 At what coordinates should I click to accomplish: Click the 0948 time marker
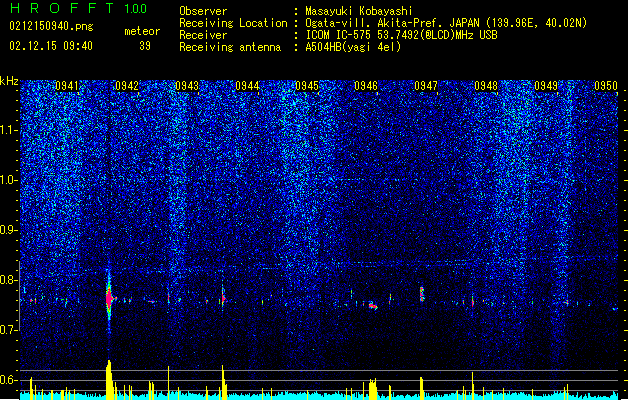pyautogui.click(x=486, y=86)
